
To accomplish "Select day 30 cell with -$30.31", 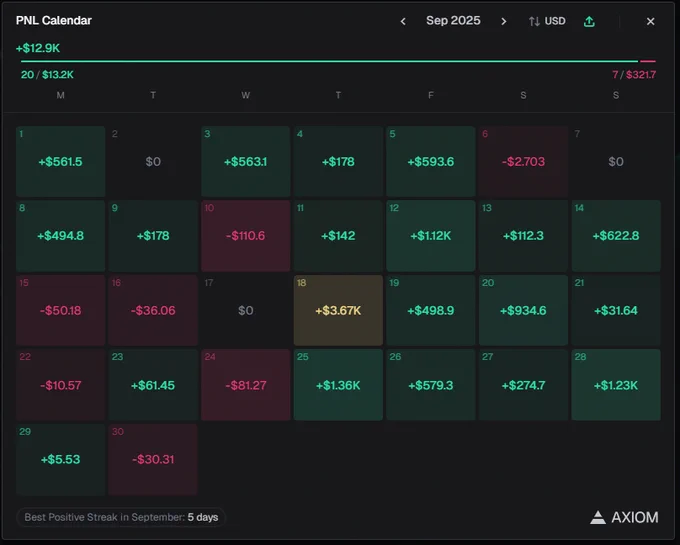I will (x=153, y=460).
